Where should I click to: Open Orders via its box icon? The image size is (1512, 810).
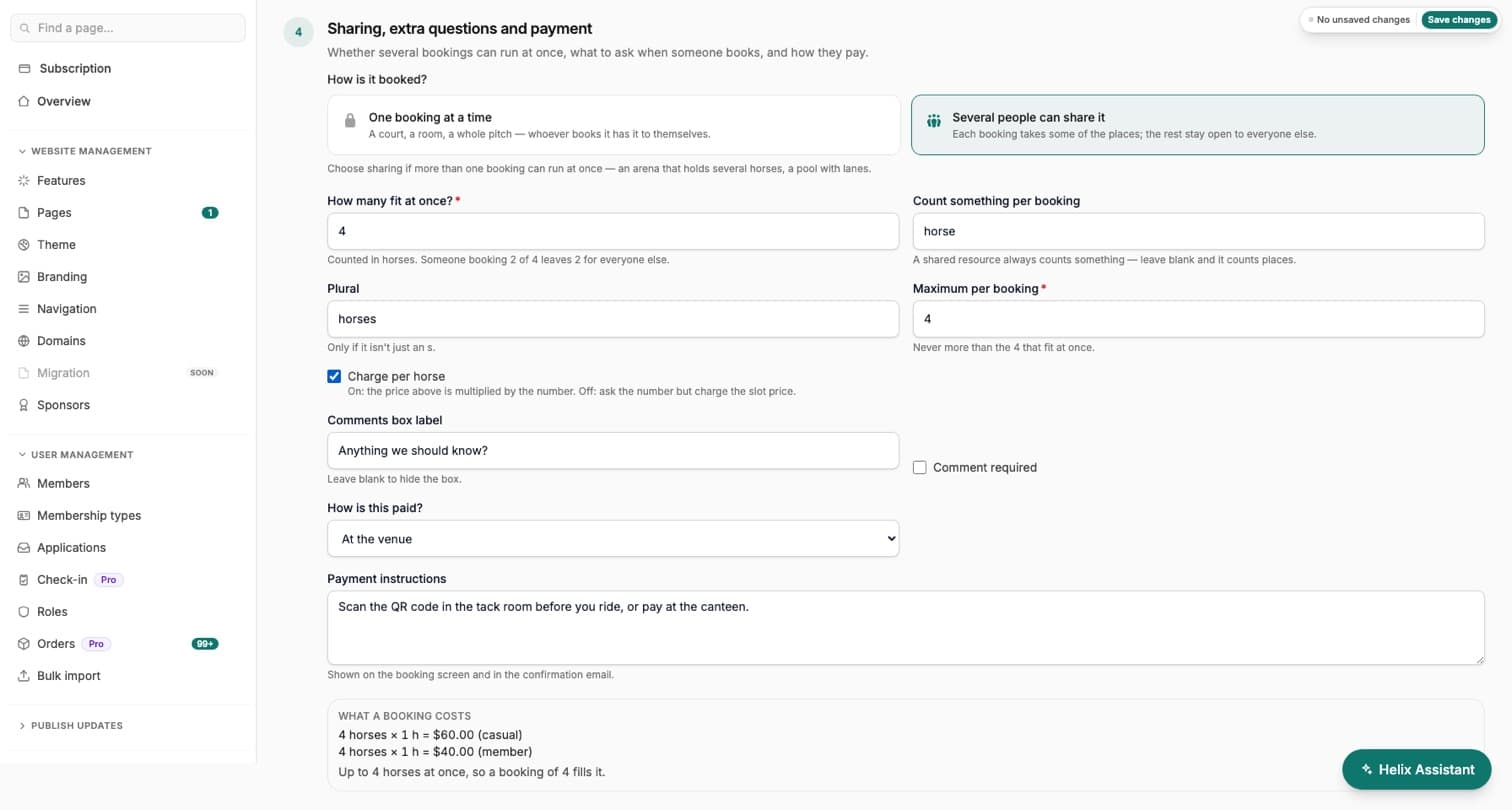tap(24, 644)
